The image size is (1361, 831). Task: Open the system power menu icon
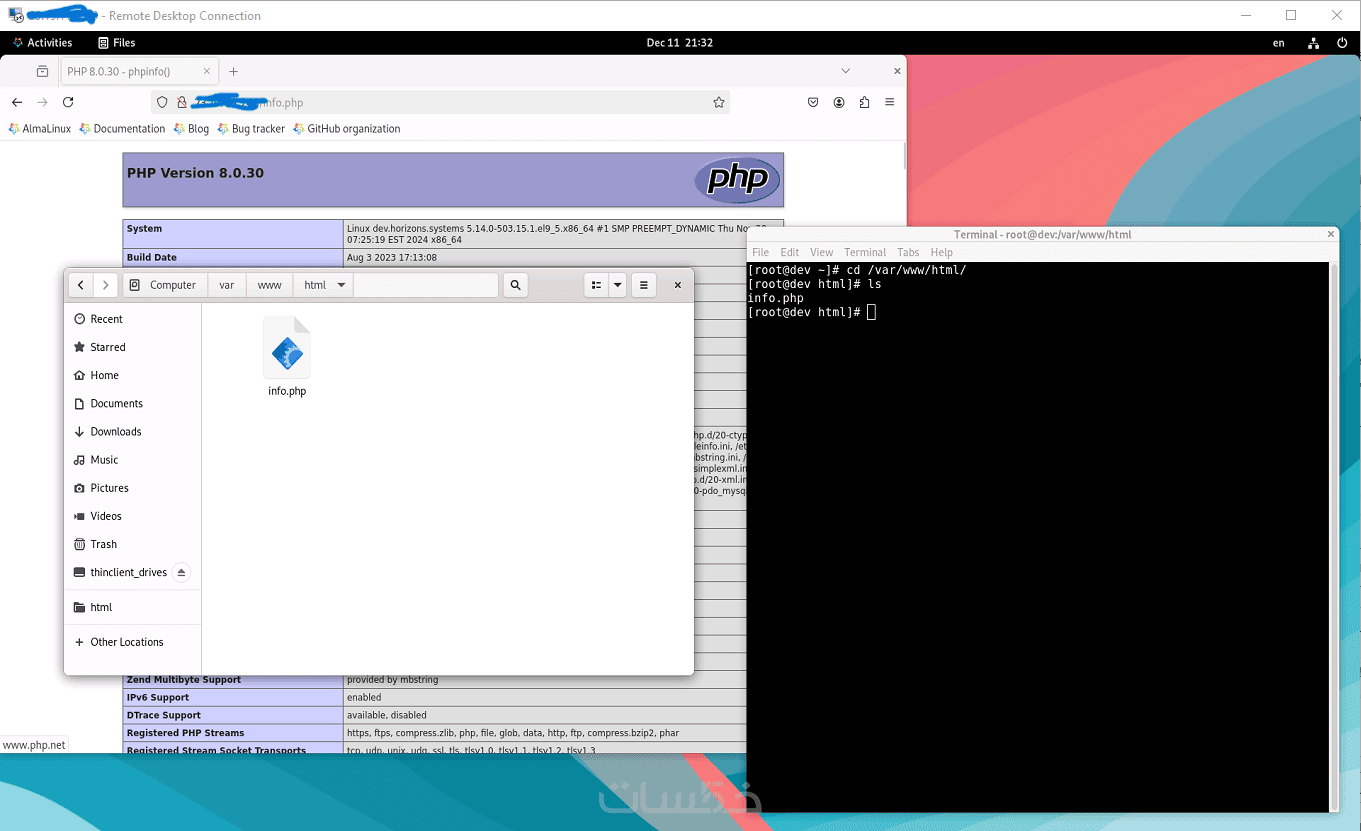point(1342,43)
